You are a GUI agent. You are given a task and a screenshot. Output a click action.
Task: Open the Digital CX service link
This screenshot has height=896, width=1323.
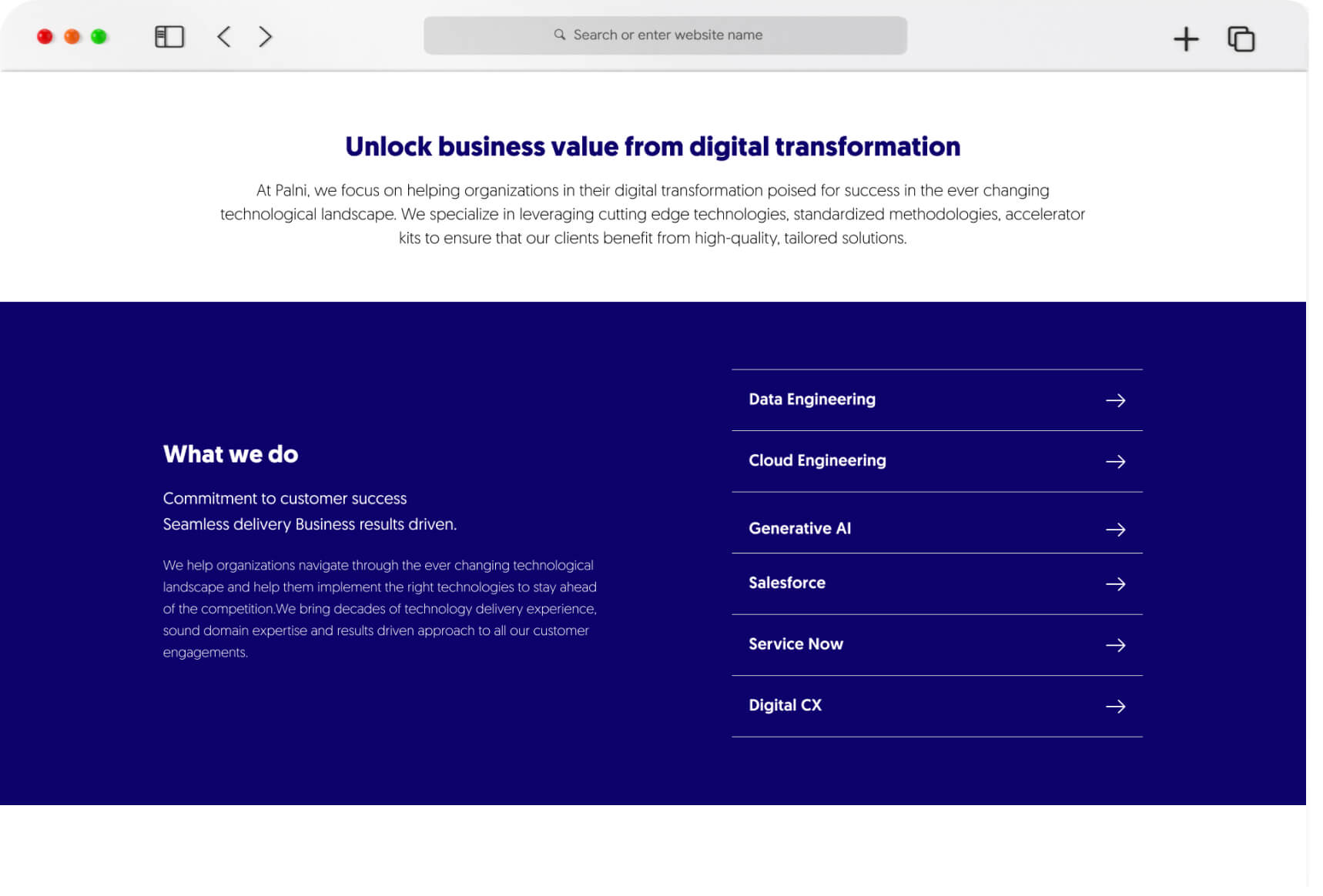click(x=785, y=705)
